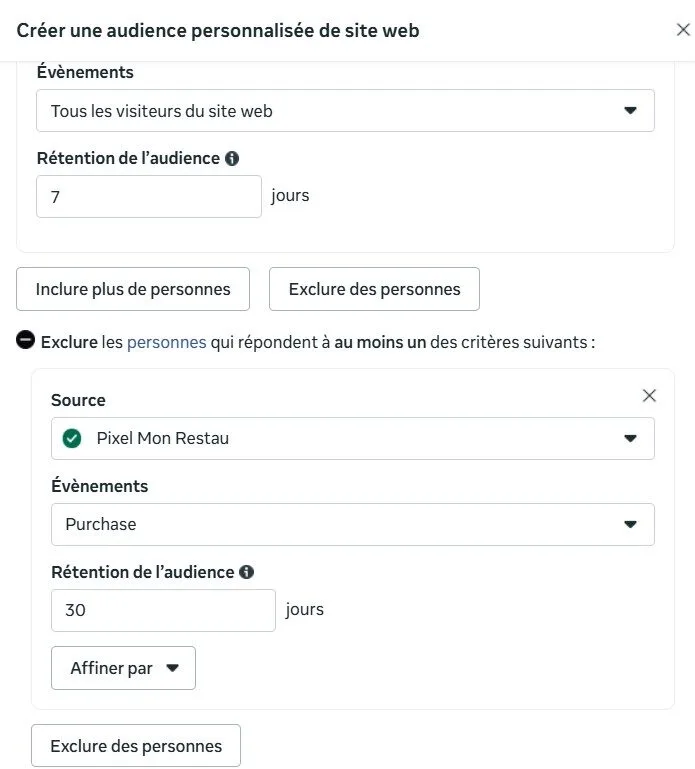Click the caret arrow in the Source field

tap(630, 438)
